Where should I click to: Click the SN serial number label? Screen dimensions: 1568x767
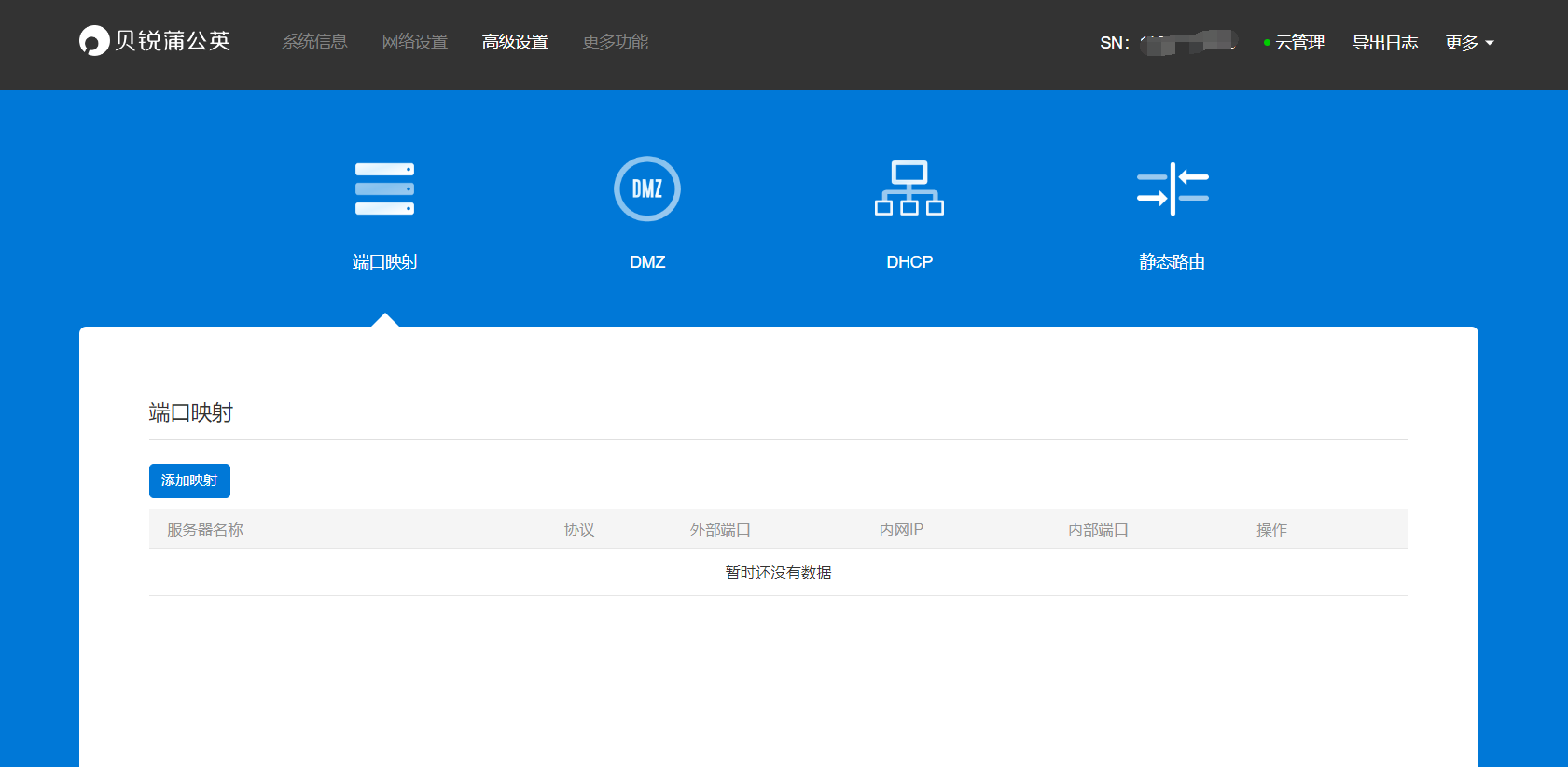pos(1115,43)
